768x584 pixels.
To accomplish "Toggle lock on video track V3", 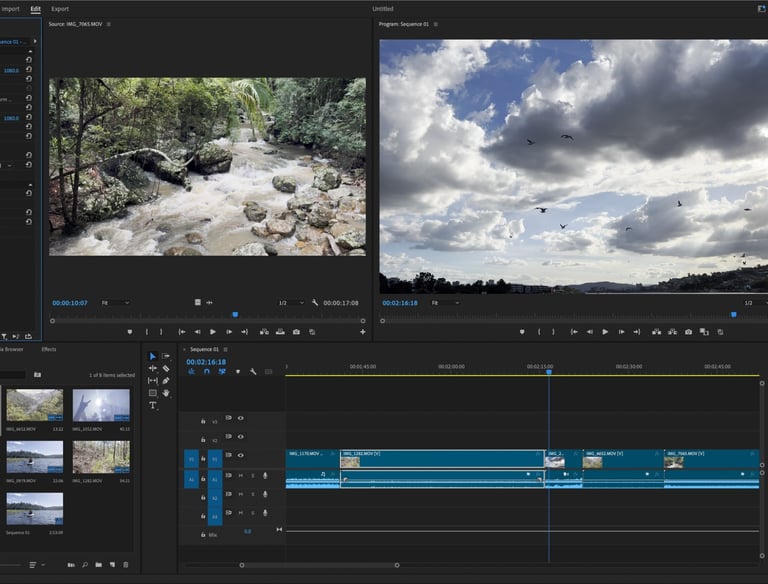I will [x=203, y=421].
